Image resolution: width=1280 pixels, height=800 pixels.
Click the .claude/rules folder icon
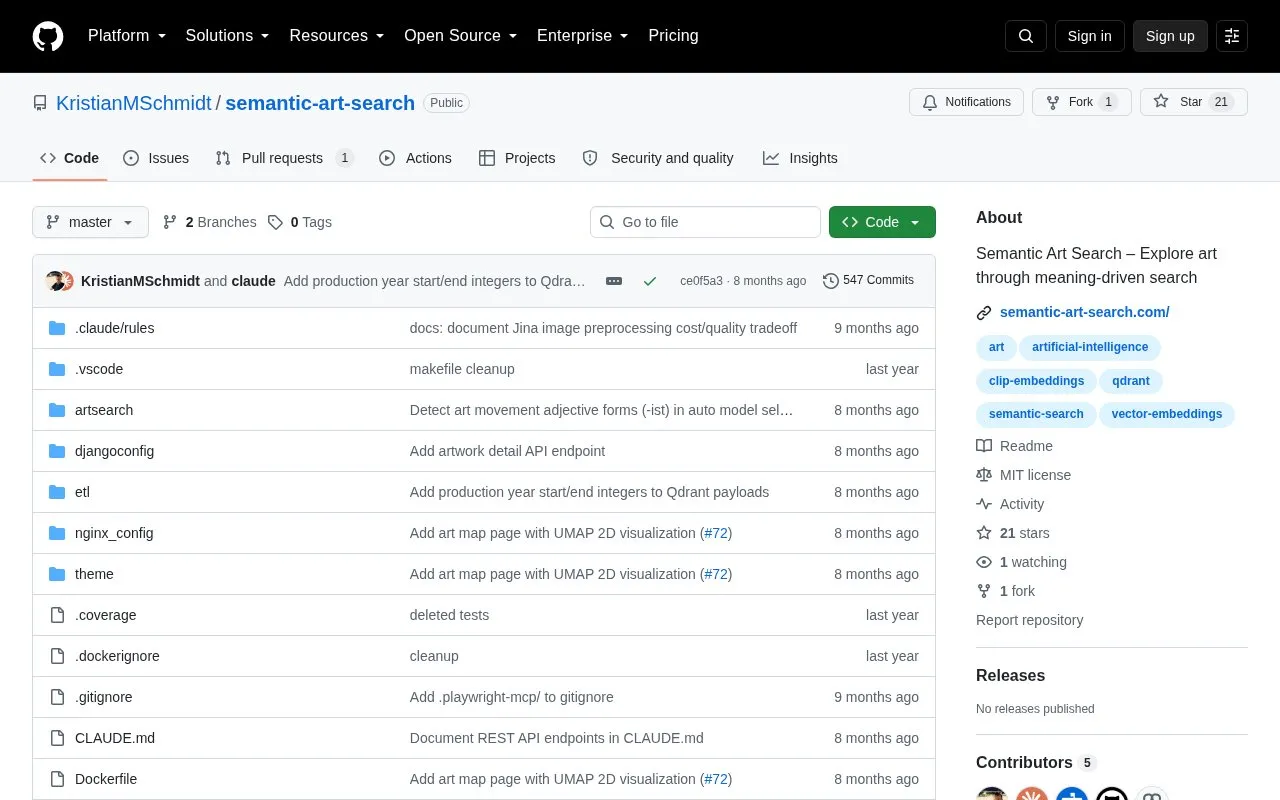57,328
